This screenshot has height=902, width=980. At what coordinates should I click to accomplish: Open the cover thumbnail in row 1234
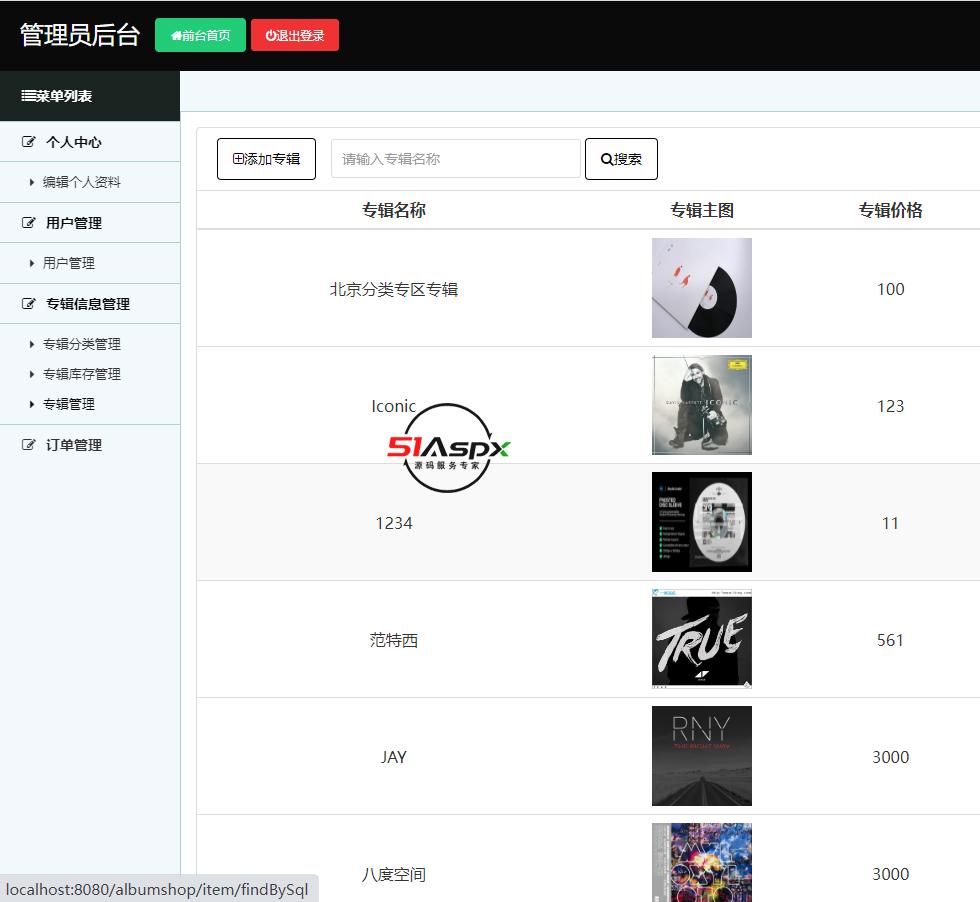tap(702, 522)
